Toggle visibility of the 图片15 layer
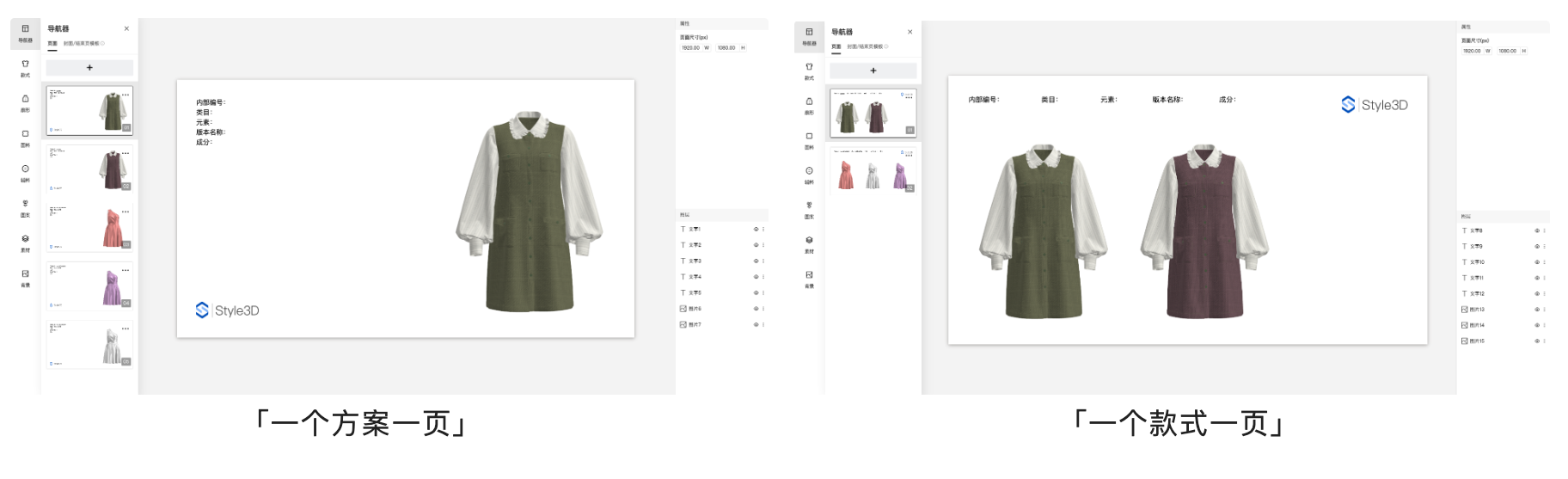The height and width of the screenshot is (479, 1568). (1537, 341)
